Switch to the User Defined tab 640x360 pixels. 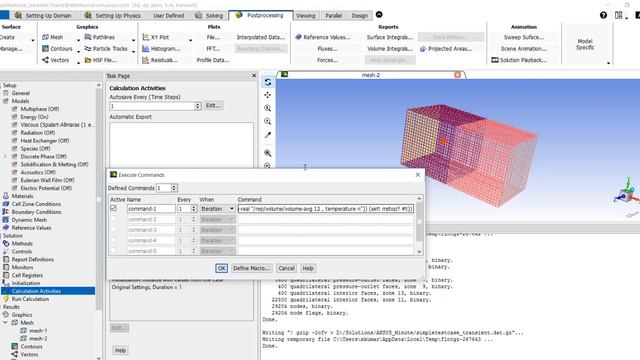[x=169, y=16]
